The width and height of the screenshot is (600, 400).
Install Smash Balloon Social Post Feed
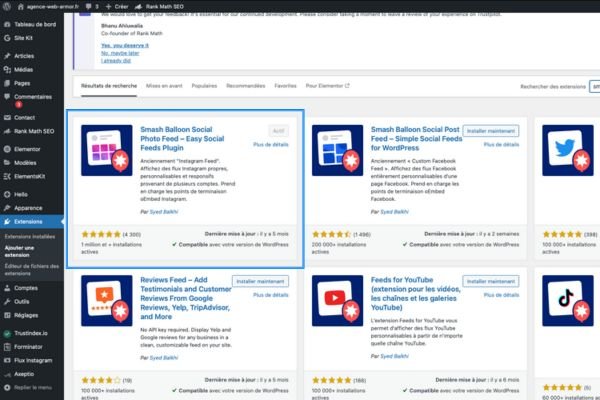click(x=491, y=131)
